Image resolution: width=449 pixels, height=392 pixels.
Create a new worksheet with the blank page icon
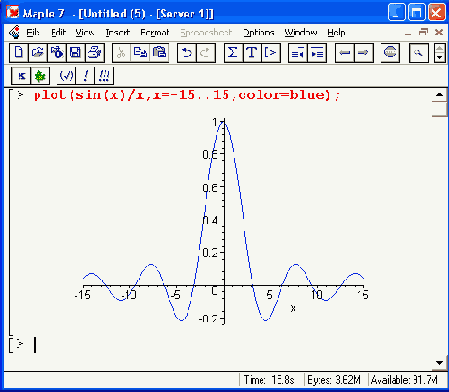pyautogui.click(x=19, y=53)
